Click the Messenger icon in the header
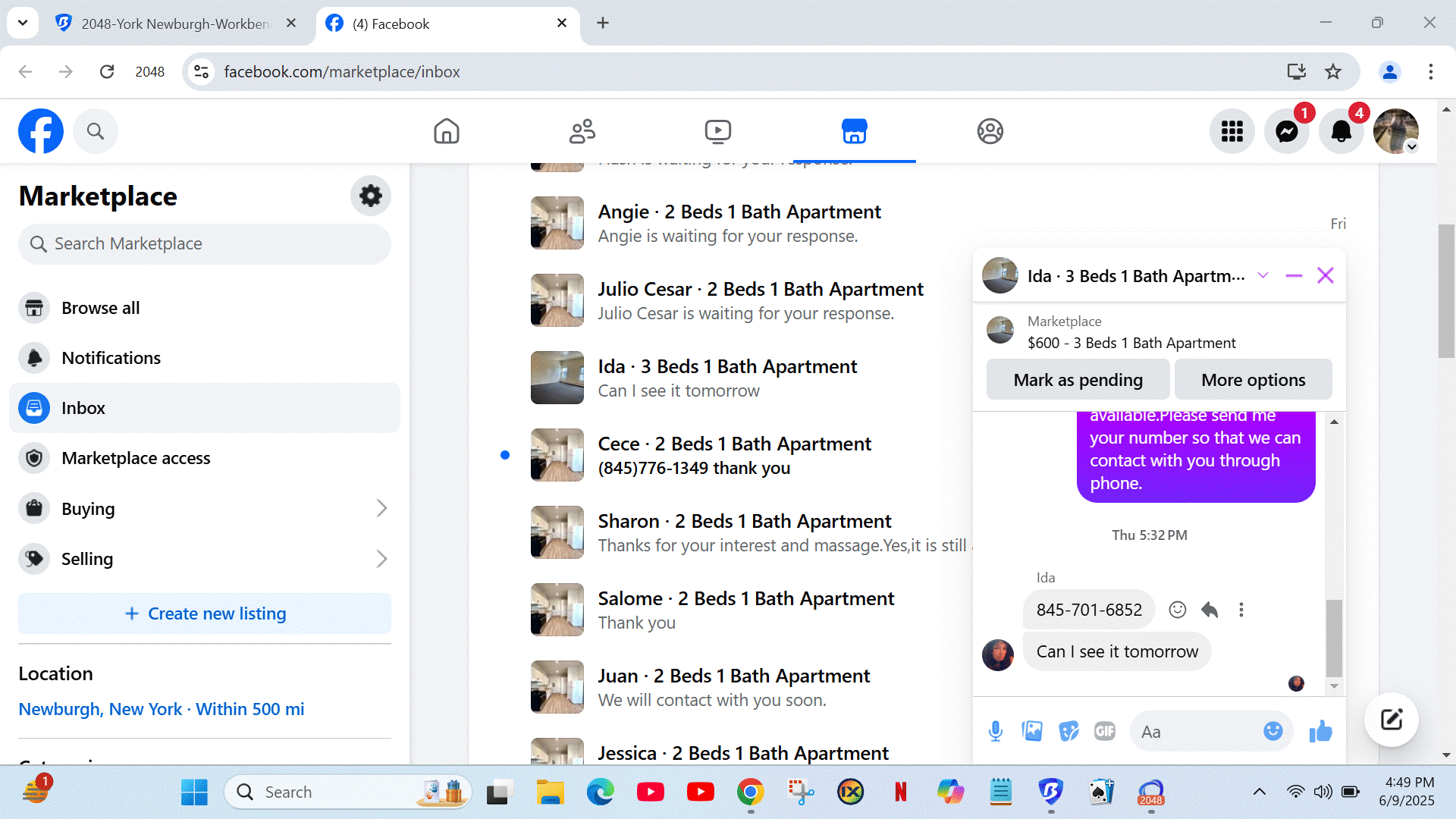 [1287, 131]
